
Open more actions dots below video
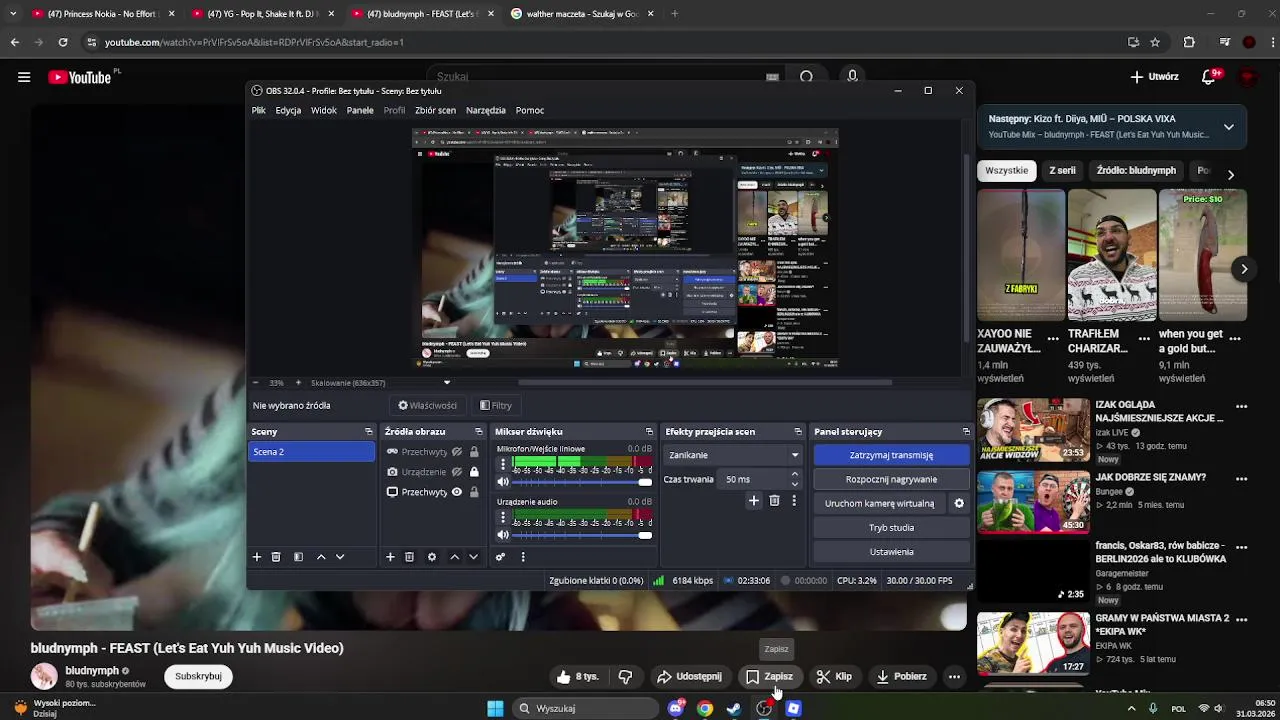click(954, 677)
